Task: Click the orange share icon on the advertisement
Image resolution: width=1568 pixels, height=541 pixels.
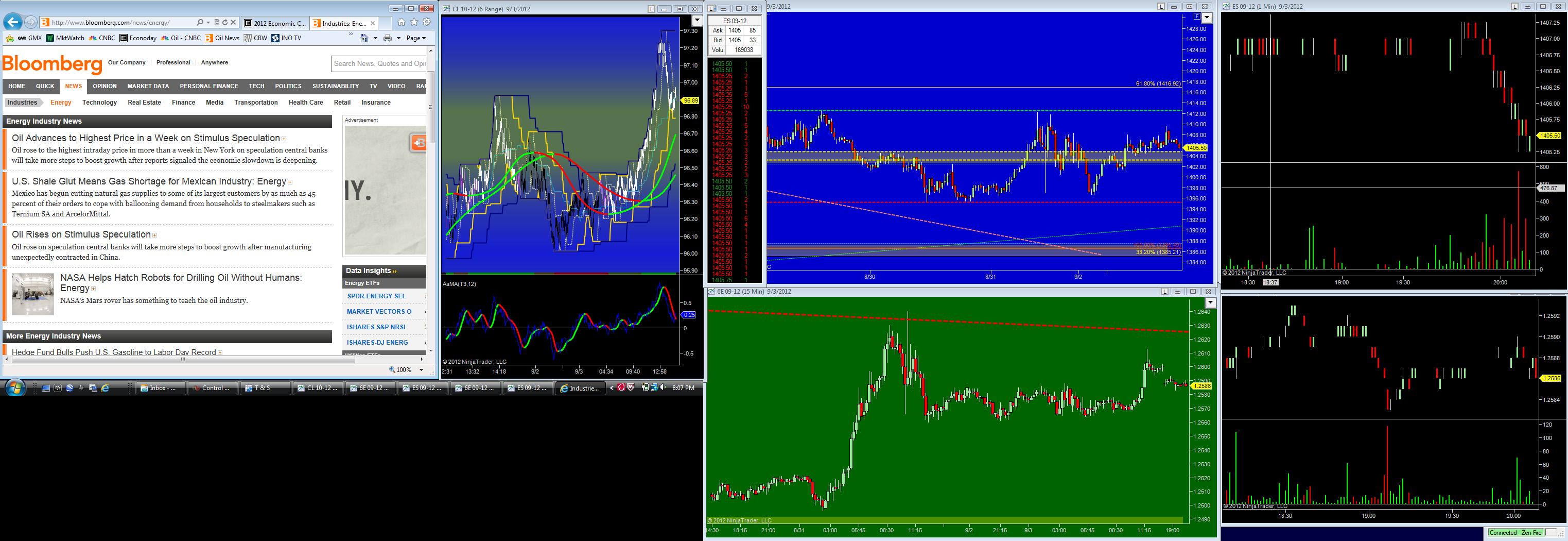Action: (x=418, y=143)
